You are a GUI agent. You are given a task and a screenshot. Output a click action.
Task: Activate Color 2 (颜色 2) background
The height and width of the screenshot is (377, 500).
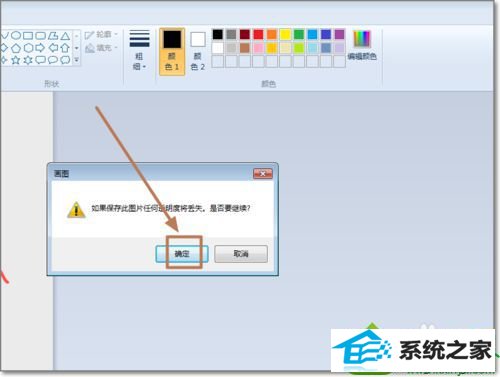(x=198, y=52)
